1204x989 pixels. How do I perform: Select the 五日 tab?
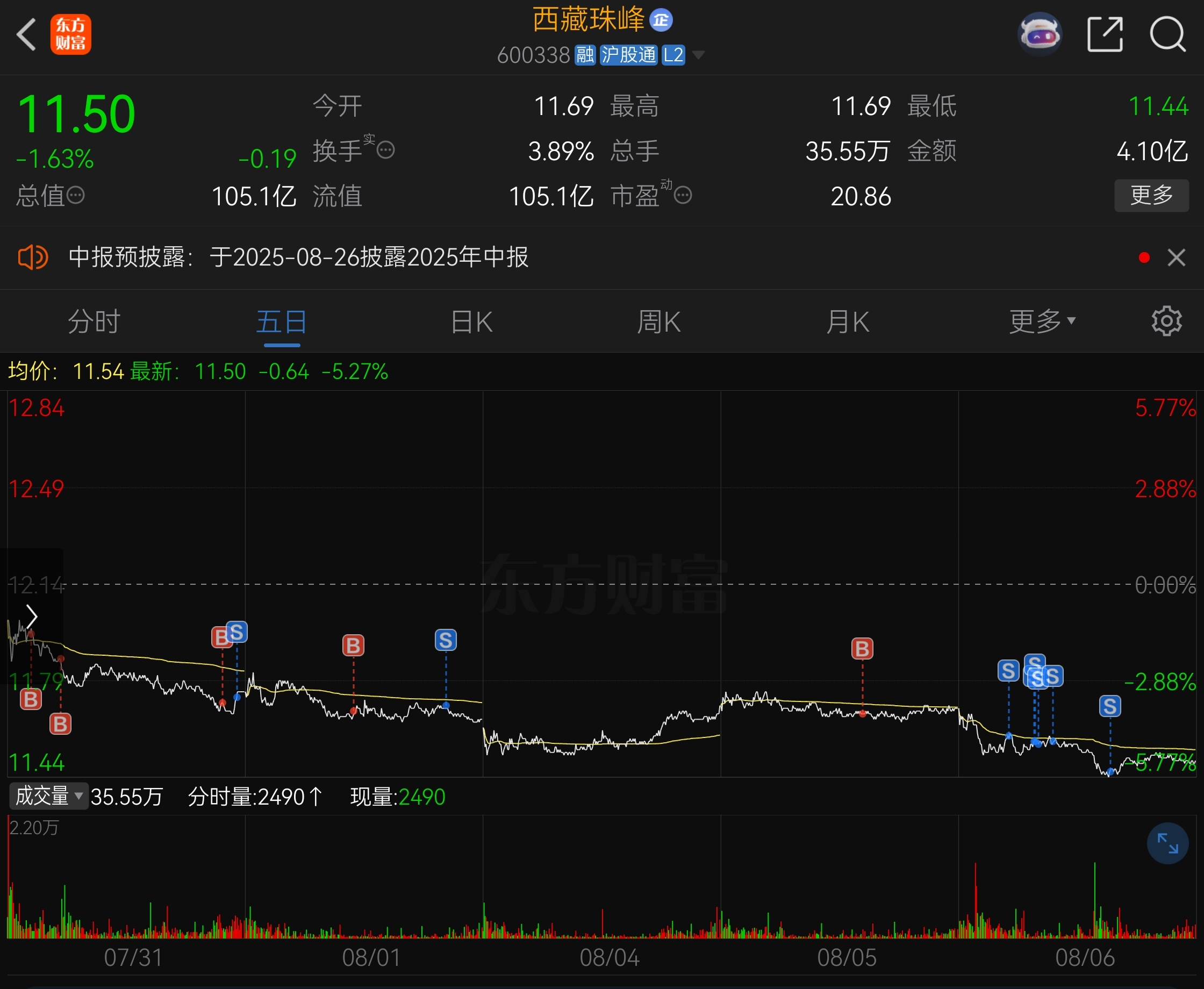(281, 322)
